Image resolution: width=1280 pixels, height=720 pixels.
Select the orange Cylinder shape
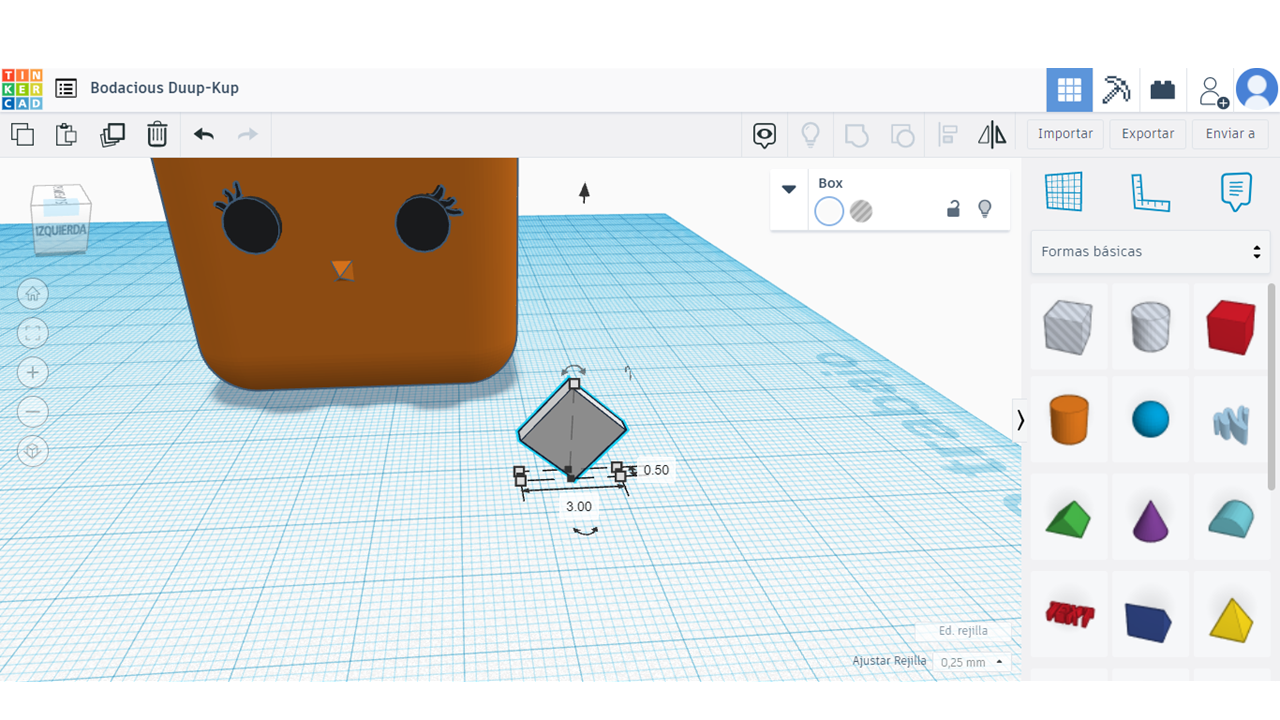click(x=1068, y=419)
